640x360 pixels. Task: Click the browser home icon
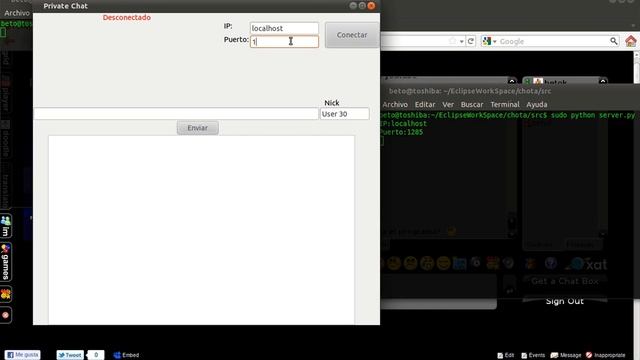tap(631, 41)
